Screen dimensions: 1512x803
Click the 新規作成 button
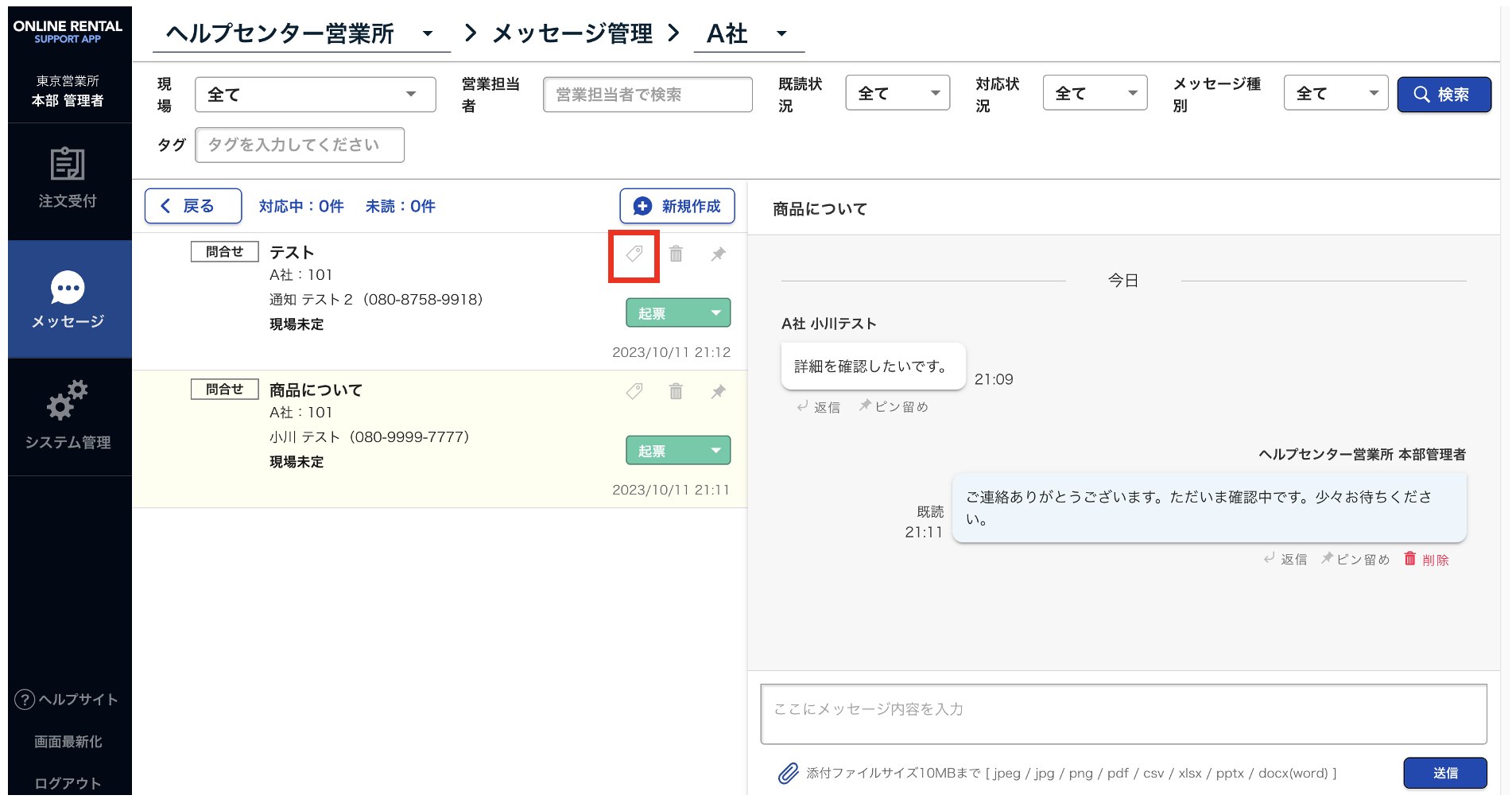677,207
